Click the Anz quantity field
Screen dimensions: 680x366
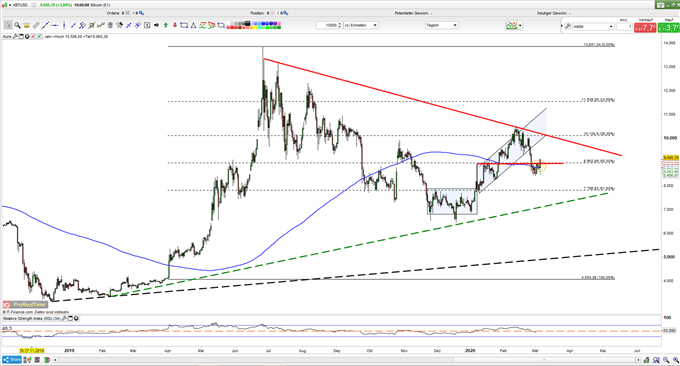624,26
